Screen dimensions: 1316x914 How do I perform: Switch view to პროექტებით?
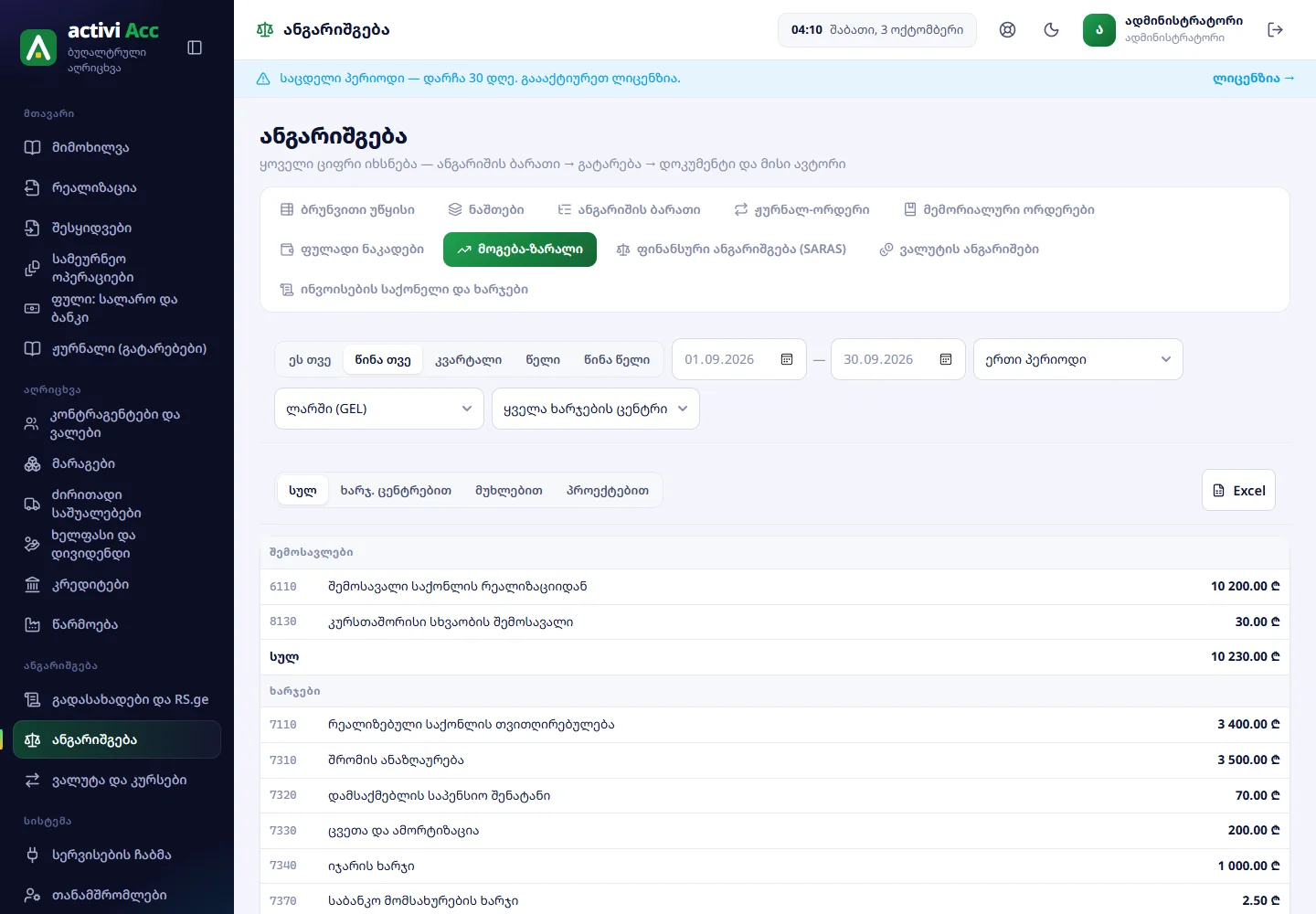click(608, 490)
